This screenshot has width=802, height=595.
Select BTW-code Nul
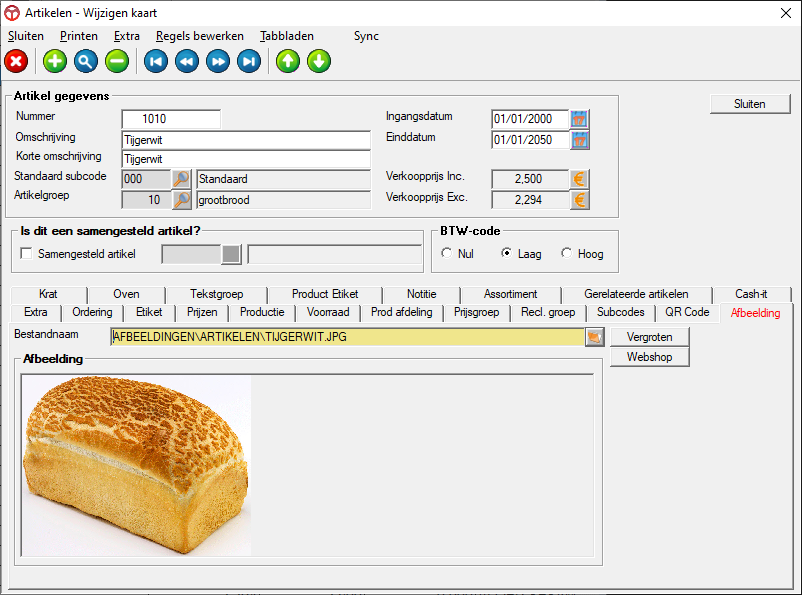pos(447,253)
